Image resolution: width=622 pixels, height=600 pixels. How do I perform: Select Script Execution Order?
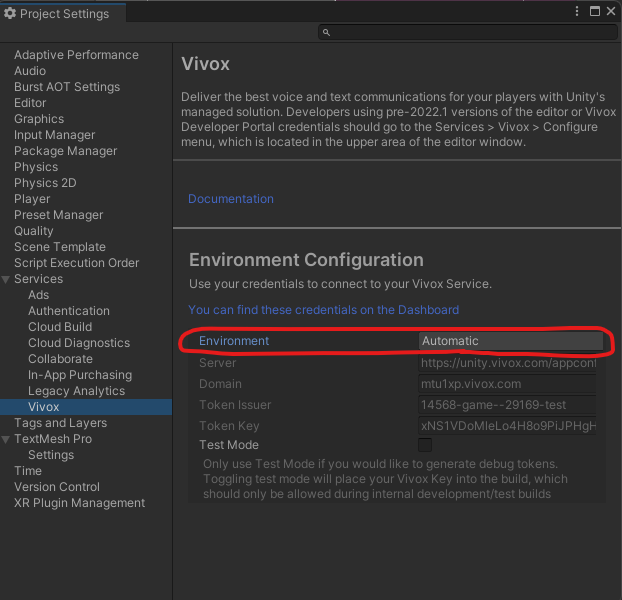[77, 263]
